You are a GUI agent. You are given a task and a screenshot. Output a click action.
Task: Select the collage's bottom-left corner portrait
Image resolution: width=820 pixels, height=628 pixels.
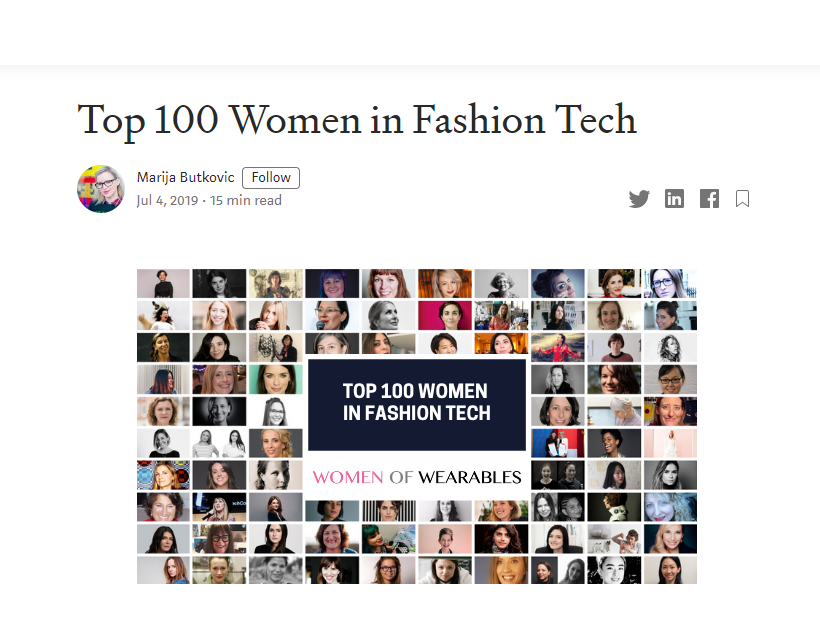(x=163, y=570)
